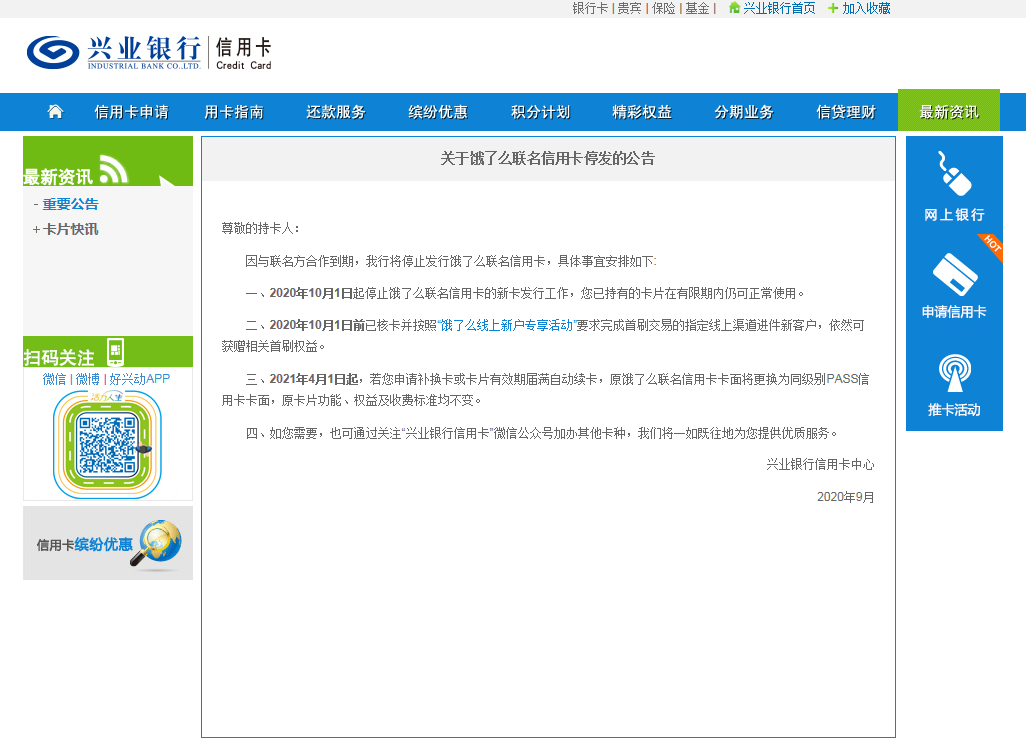Open the QR code image
The width and height of the screenshot is (1026, 742).
click(107, 445)
